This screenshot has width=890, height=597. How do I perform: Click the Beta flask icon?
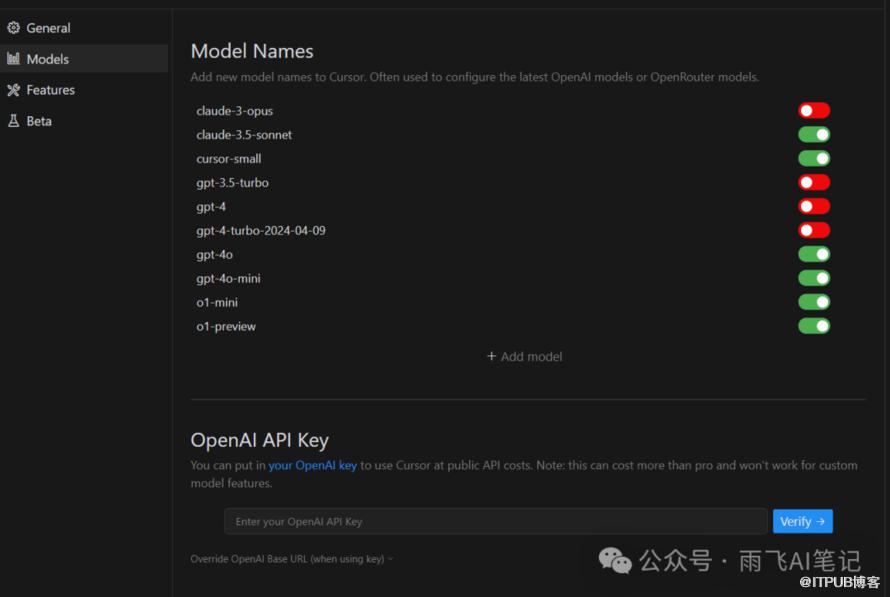tap(14, 121)
